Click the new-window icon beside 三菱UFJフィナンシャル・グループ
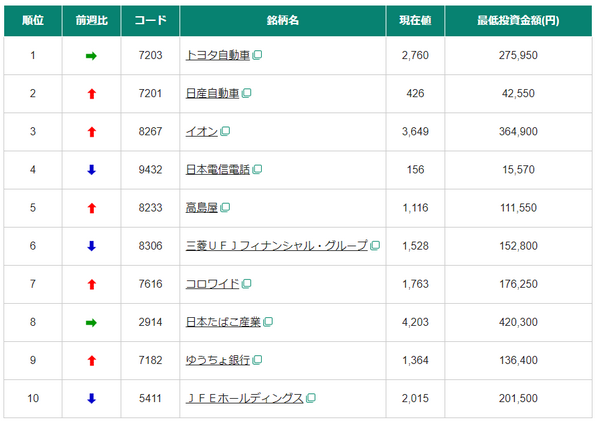Image resolution: width=600 pixels, height=425 pixels. (375, 246)
